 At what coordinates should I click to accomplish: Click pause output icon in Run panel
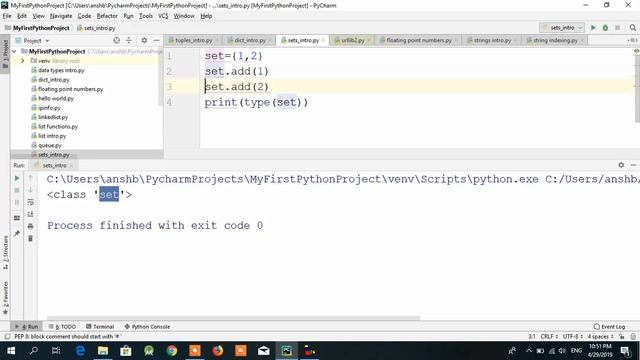[17, 202]
